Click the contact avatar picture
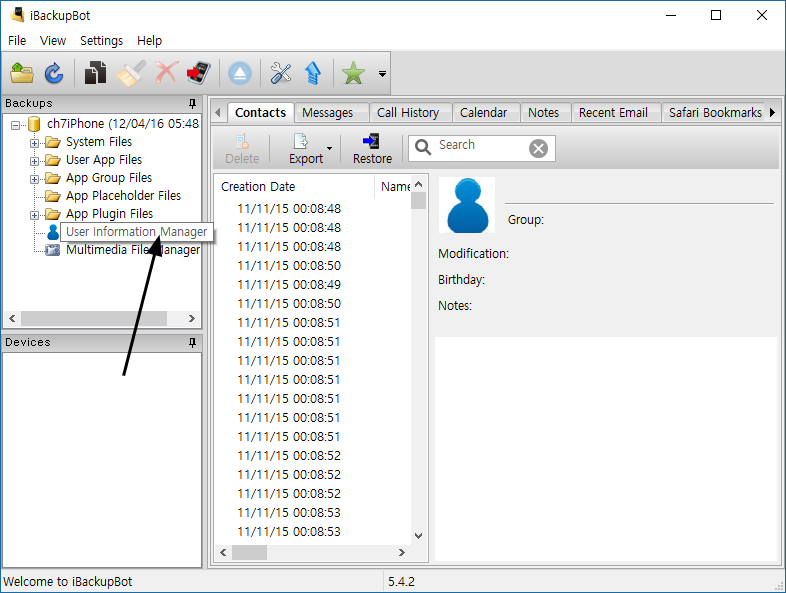 tap(467, 205)
